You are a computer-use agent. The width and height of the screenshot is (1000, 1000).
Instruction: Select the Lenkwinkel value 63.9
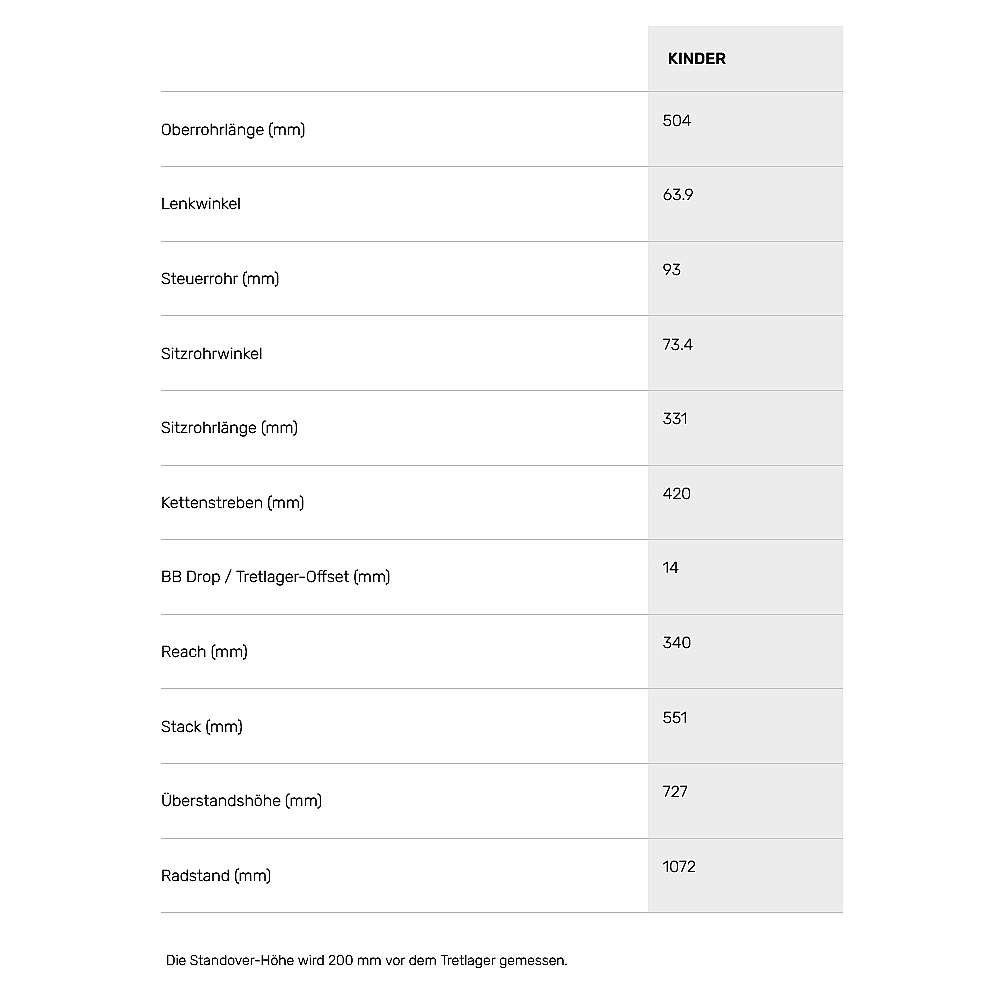tap(677, 195)
